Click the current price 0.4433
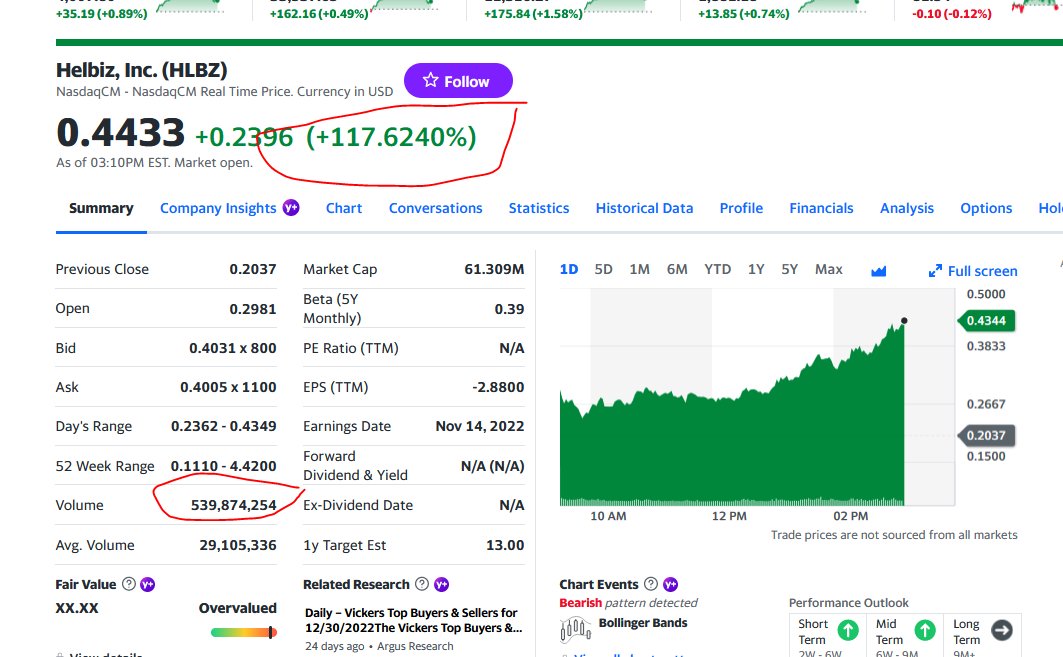The image size is (1063, 657). pyautogui.click(x=121, y=132)
